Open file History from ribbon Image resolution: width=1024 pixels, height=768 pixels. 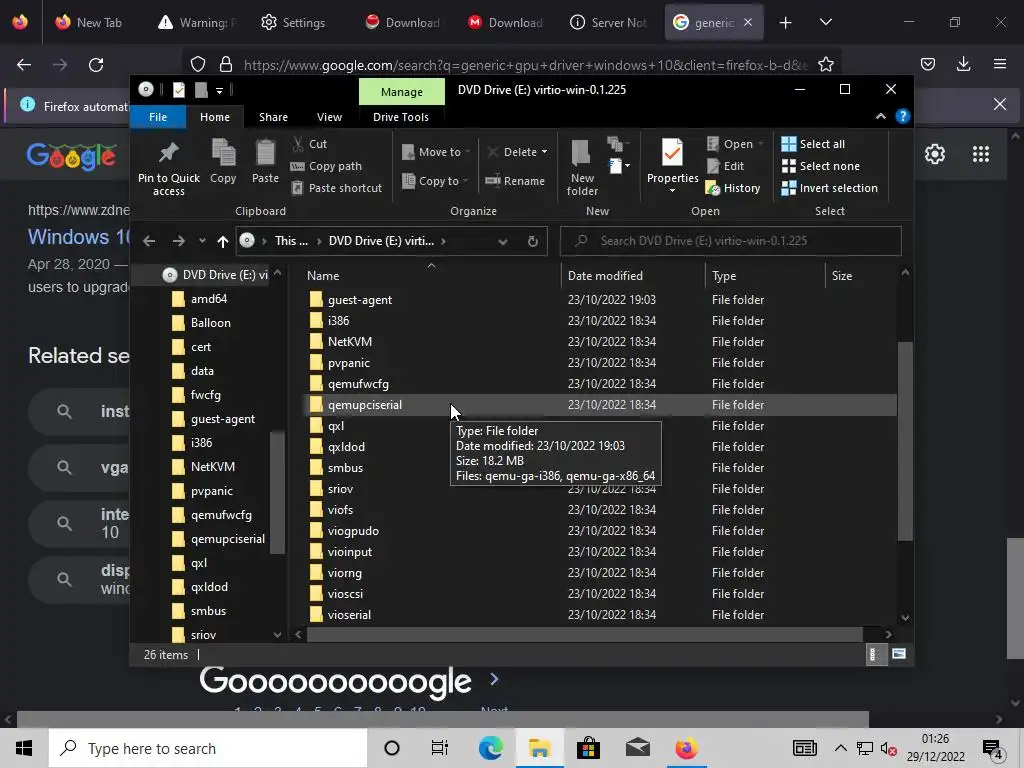733,188
